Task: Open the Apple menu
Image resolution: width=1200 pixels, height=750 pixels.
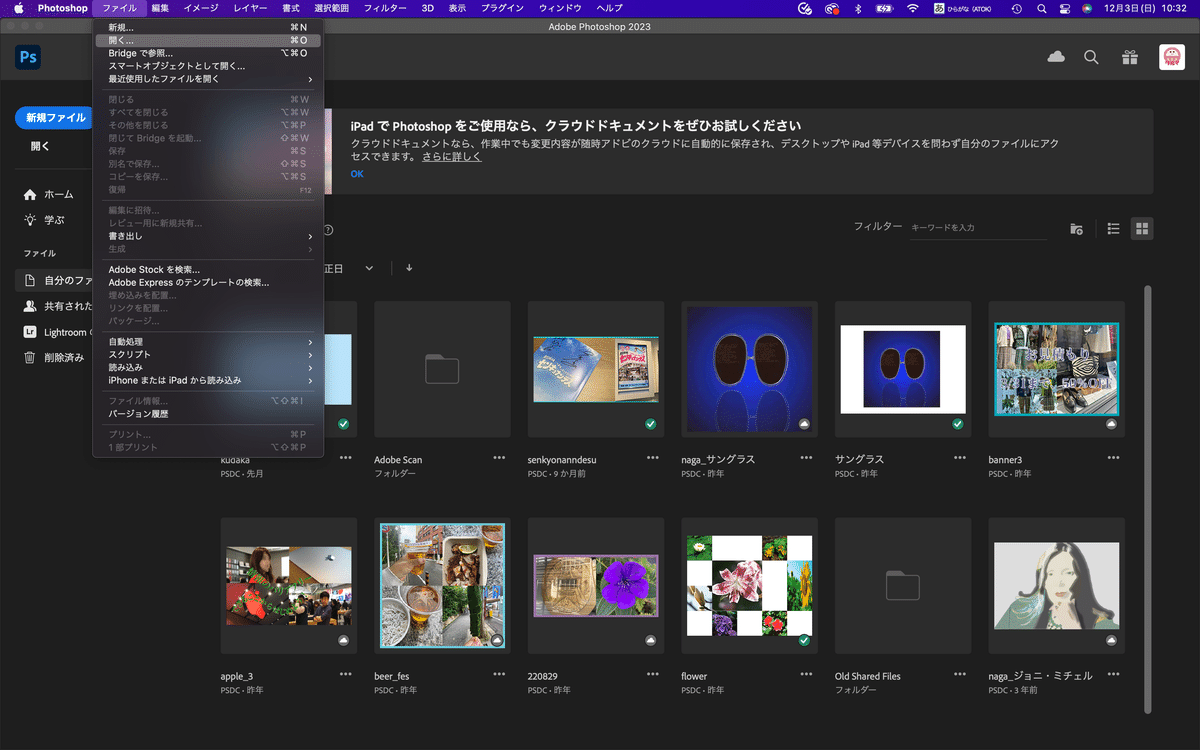Action: pyautogui.click(x=18, y=8)
